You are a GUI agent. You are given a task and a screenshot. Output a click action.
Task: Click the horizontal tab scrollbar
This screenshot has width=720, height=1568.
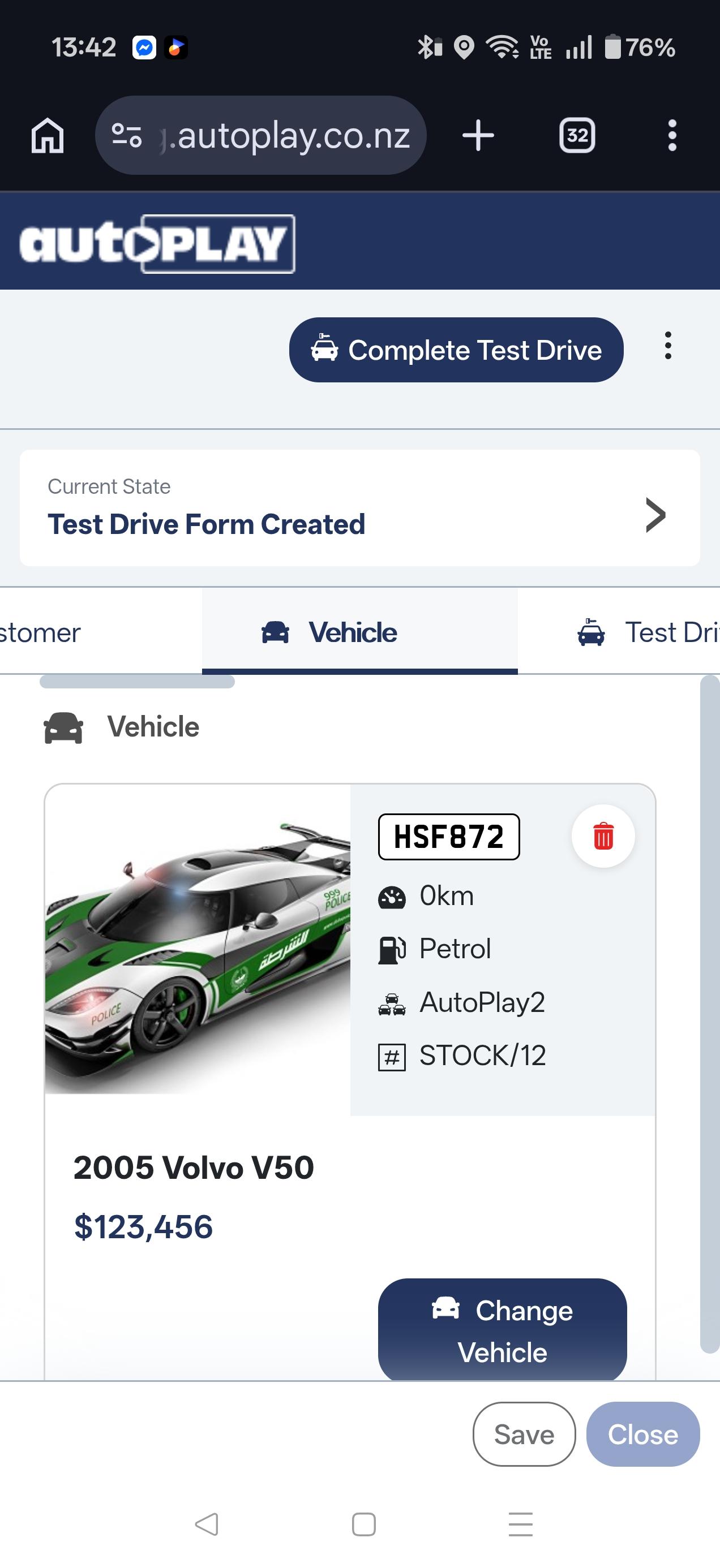pyautogui.click(x=137, y=682)
